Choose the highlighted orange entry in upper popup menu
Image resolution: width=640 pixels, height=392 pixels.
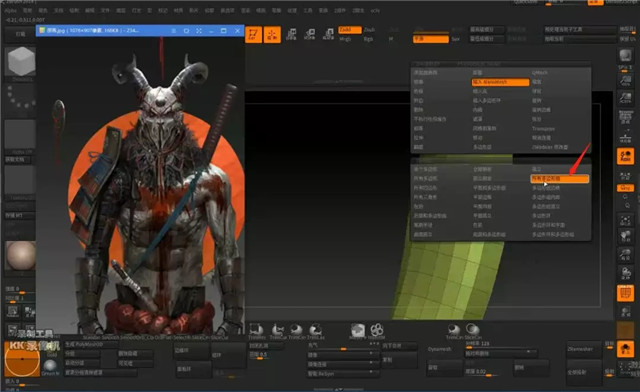click(x=500, y=82)
